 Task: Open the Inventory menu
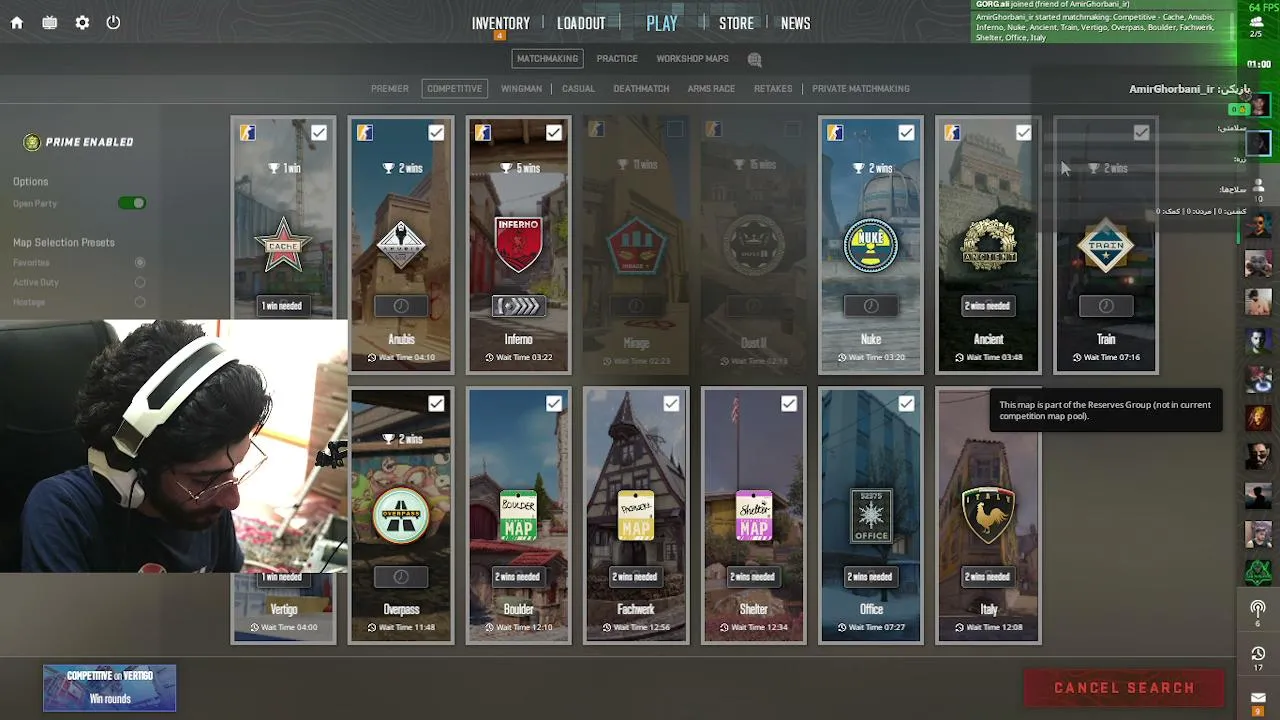tap(501, 23)
